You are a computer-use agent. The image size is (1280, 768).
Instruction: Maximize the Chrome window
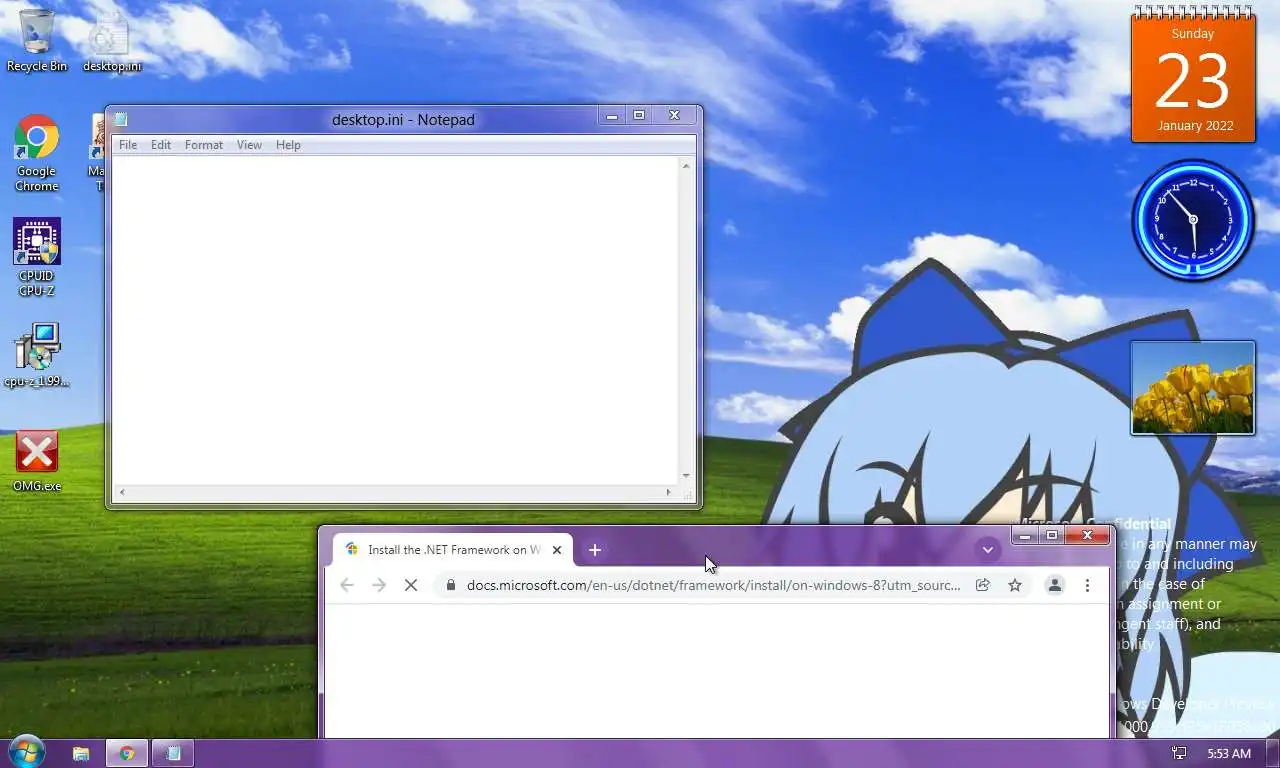(1052, 536)
